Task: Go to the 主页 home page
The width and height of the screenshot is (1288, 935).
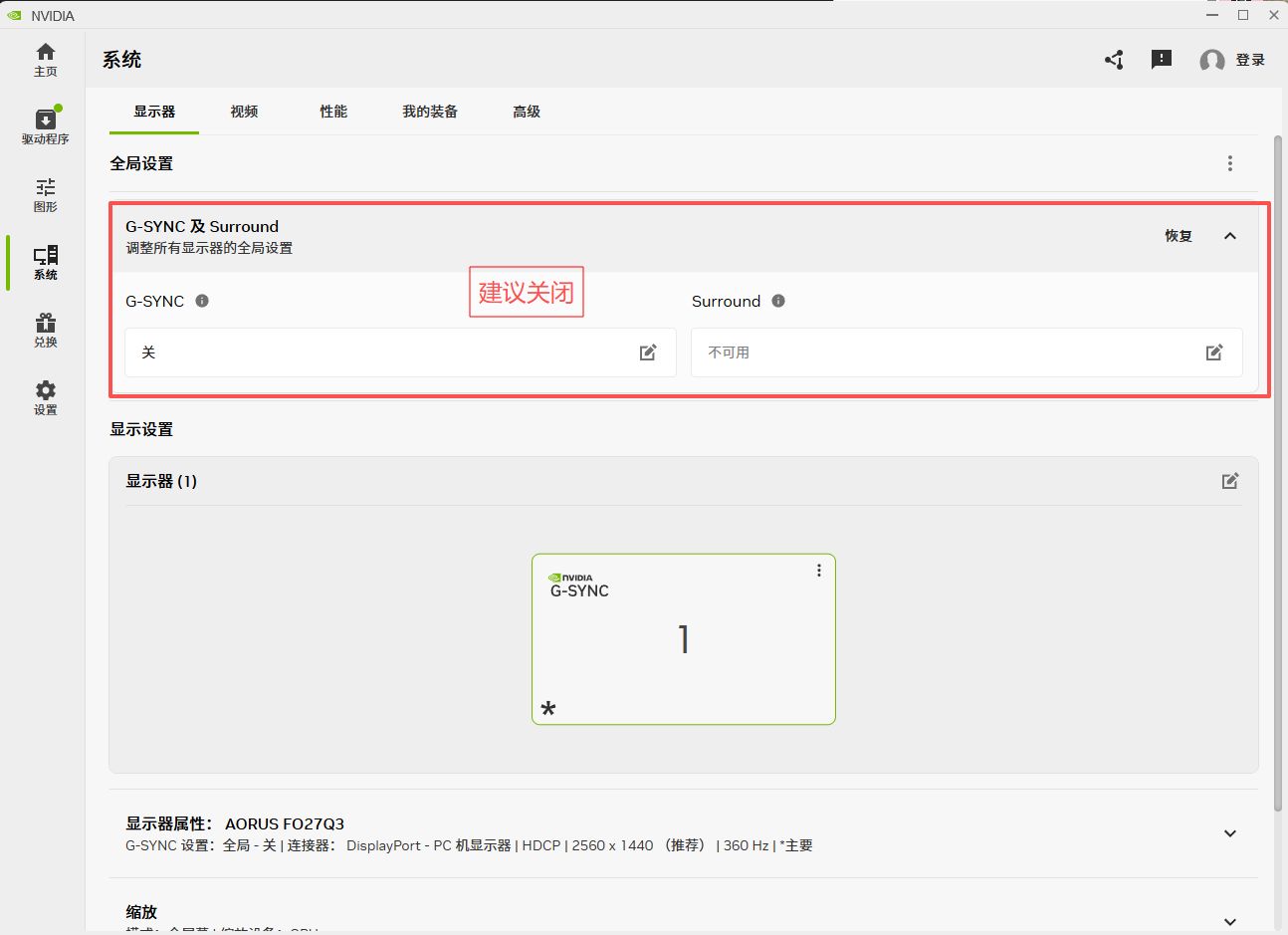Action: [x=46, y=60]
